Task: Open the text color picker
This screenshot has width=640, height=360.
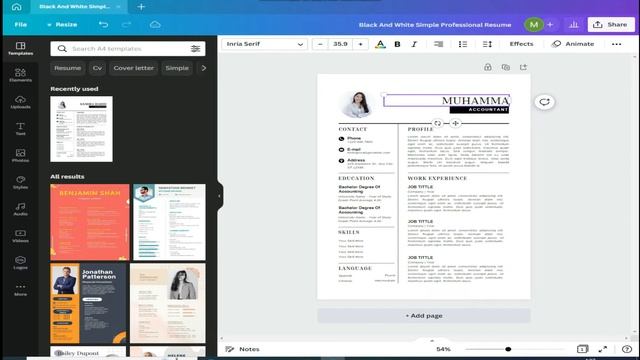Action: (x=380, y=44)
